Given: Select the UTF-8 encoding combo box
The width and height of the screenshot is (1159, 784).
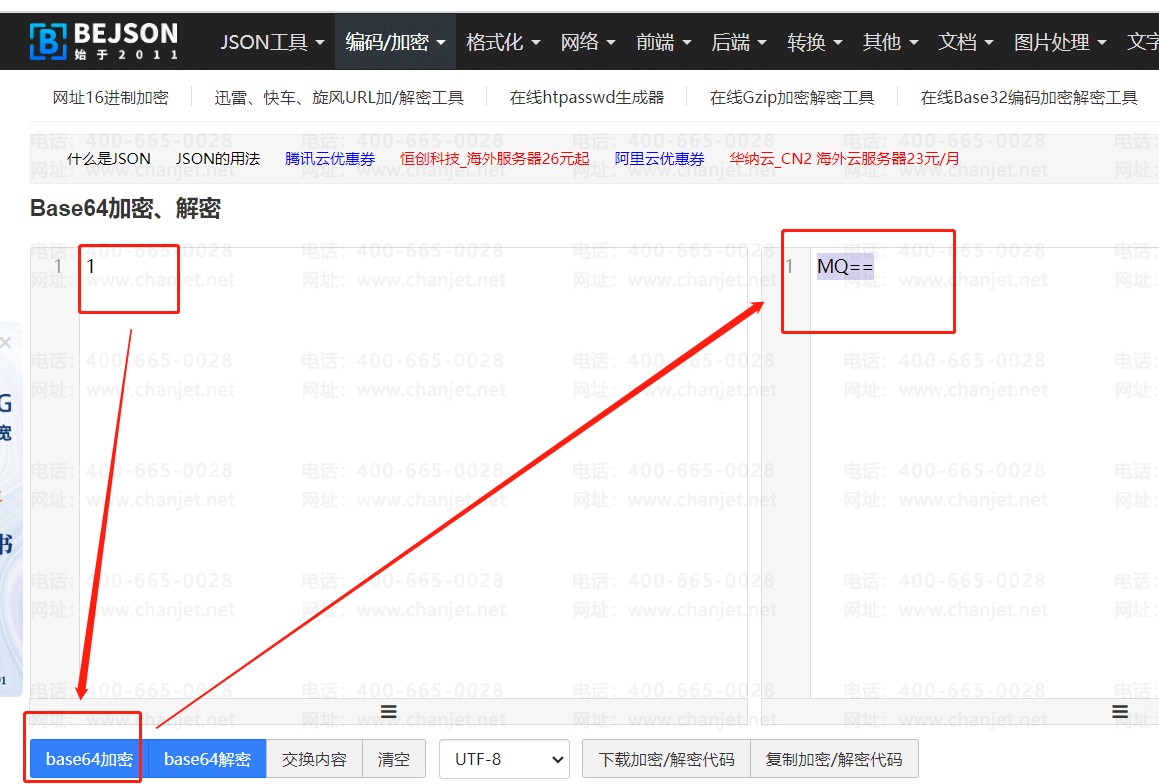Looking at the screenshot, I should 504,759.
